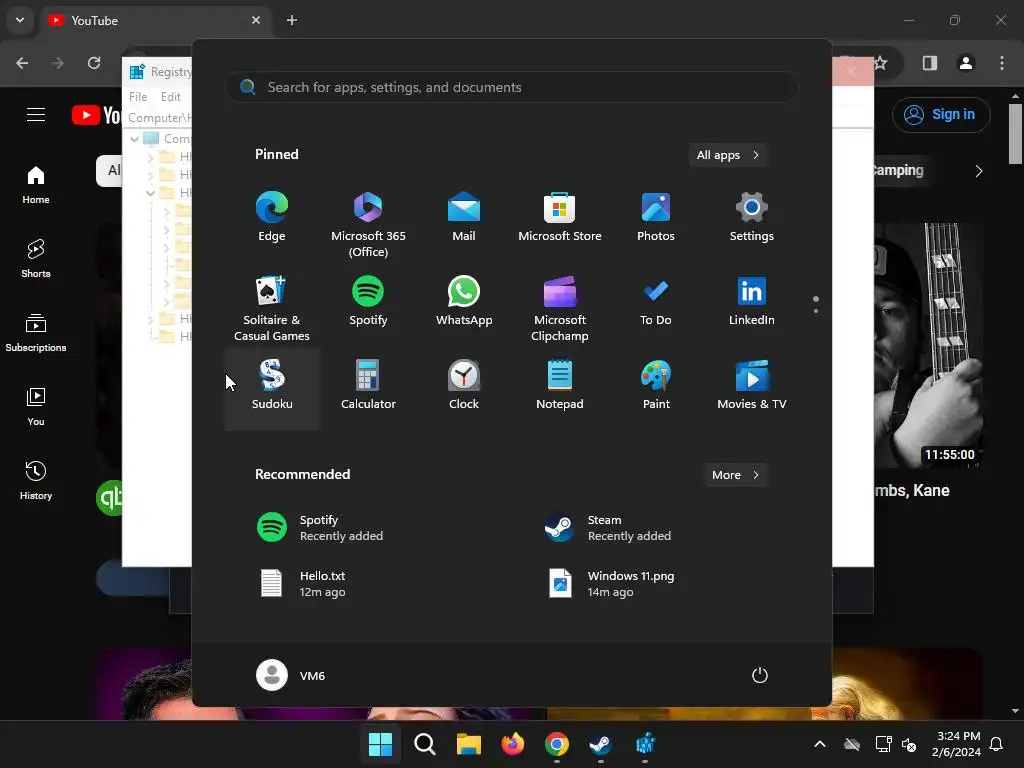Switch to Chrome on taskbar
This screenshot has width=1024, height=768.
(556, 744)
